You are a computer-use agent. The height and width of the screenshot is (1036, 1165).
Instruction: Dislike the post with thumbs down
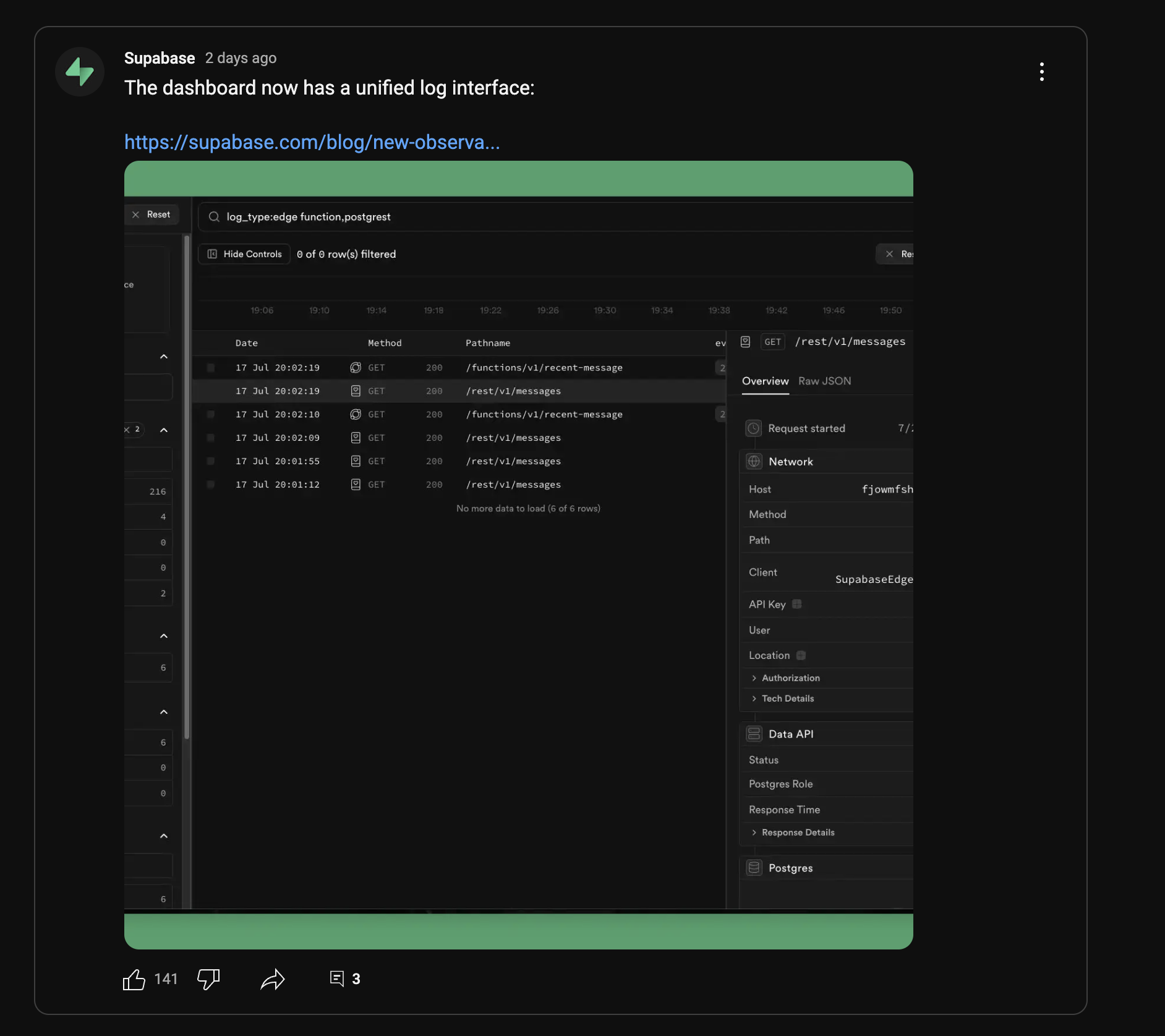tap(208, 979)
